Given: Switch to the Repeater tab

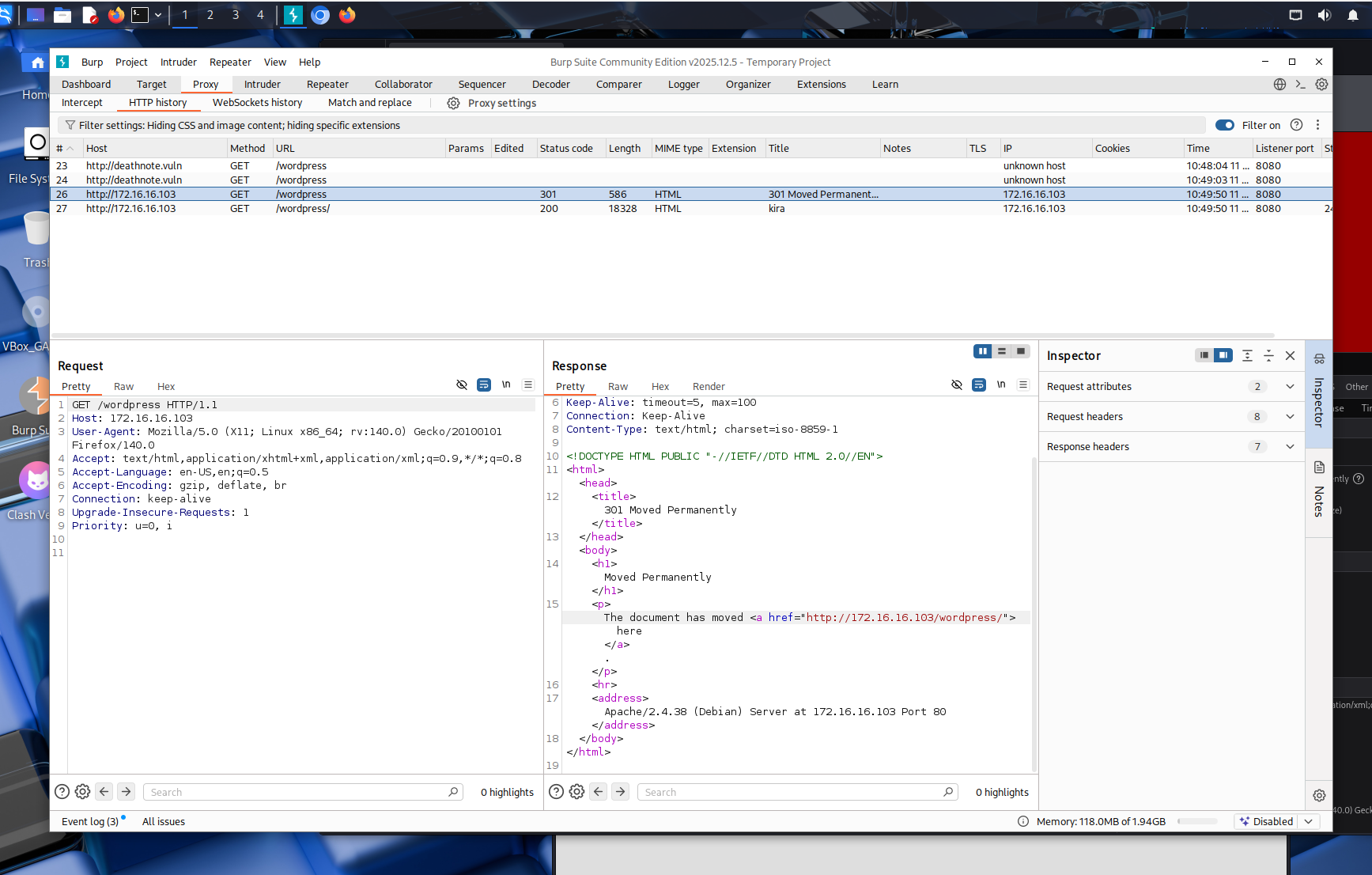Looking at the screenshot, I should coord(327,84).
